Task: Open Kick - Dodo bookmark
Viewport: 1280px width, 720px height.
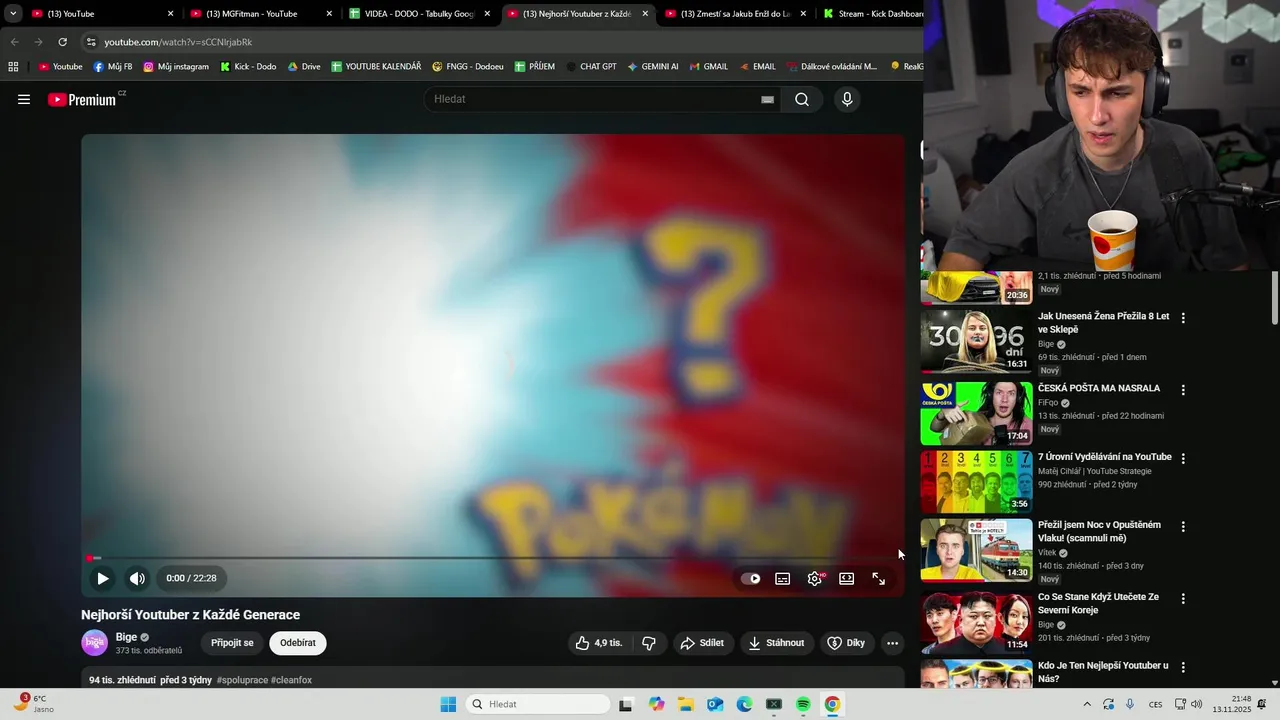Action: pyautogui.click(x=248, y=66)
